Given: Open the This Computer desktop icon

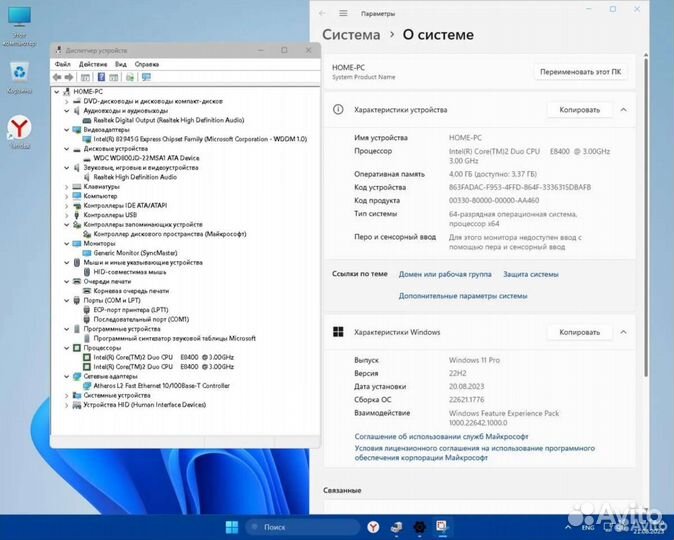Looking at the screenshot, I should 19,26.
